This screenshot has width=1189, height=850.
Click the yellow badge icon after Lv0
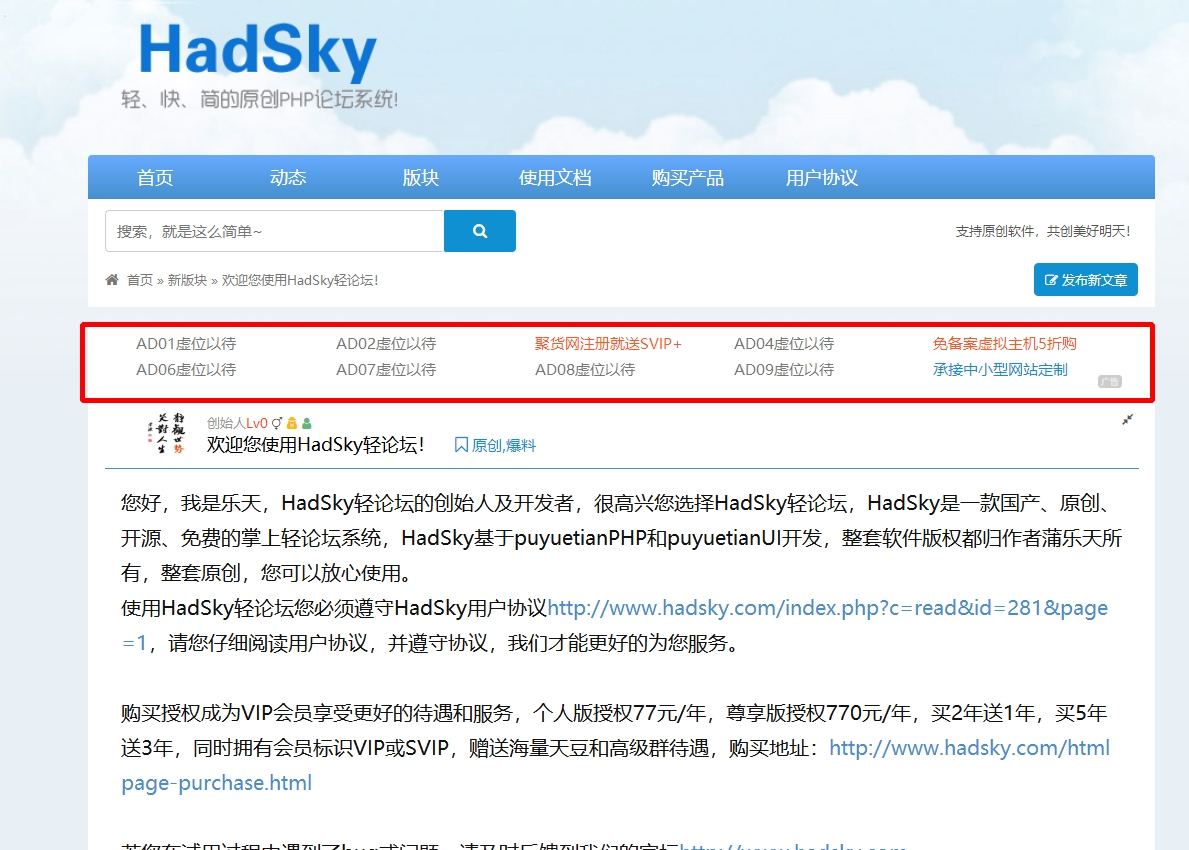pyautogui.click(x=292, y=423)
